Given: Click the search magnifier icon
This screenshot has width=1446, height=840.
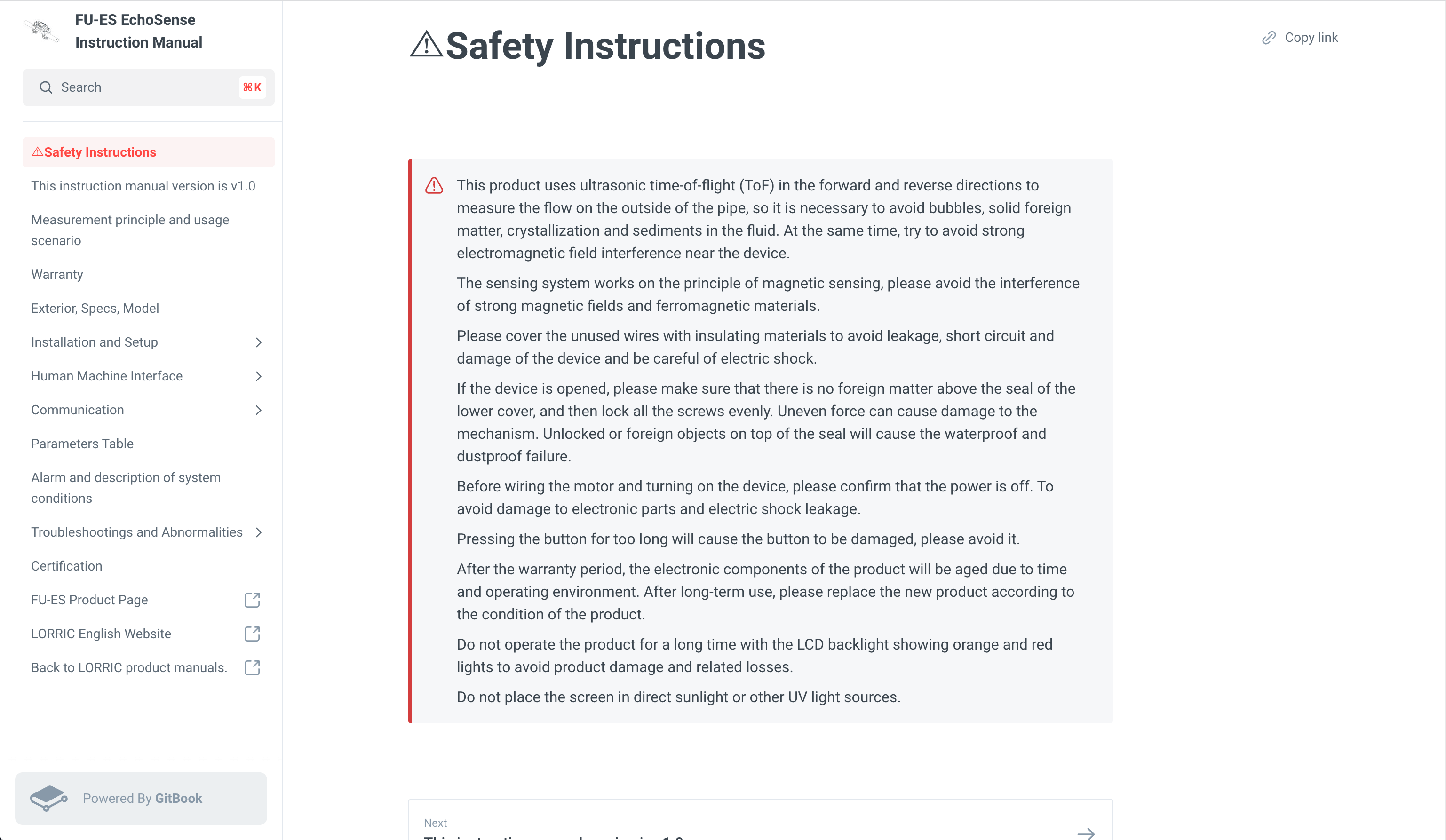Looking at the screenshot, I should click(46, 88).
